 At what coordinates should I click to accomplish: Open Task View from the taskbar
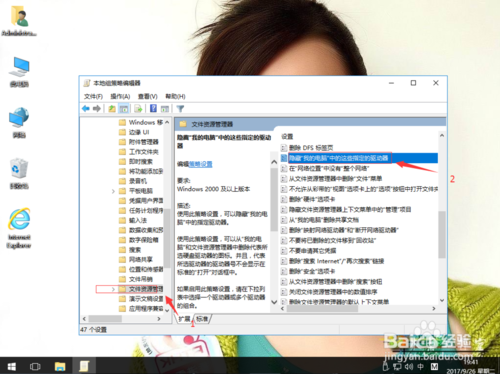(35, 367)
